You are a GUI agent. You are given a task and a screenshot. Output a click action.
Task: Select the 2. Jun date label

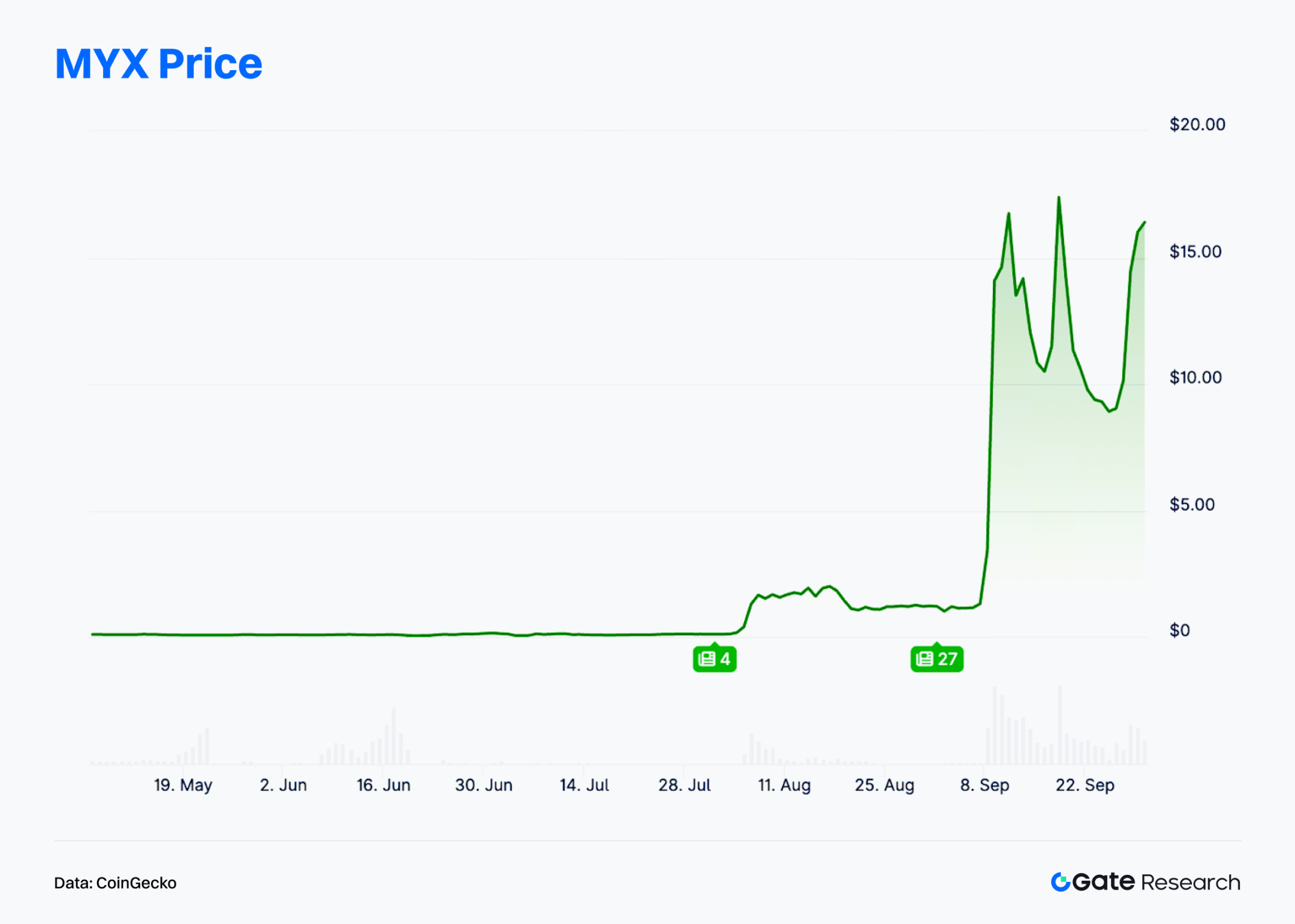point(283,785)
